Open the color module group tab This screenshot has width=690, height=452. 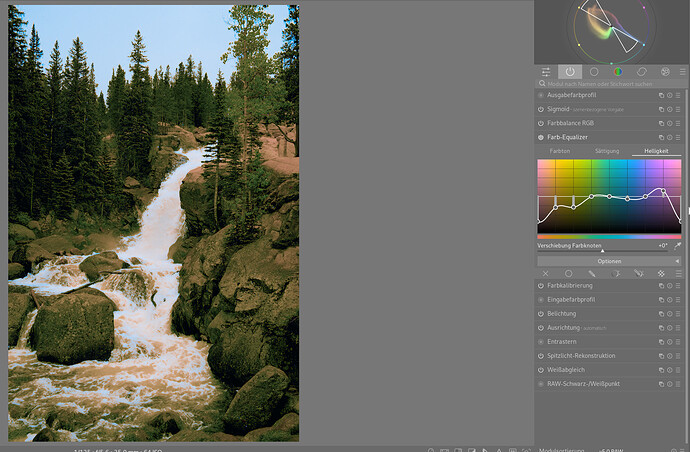618,72
